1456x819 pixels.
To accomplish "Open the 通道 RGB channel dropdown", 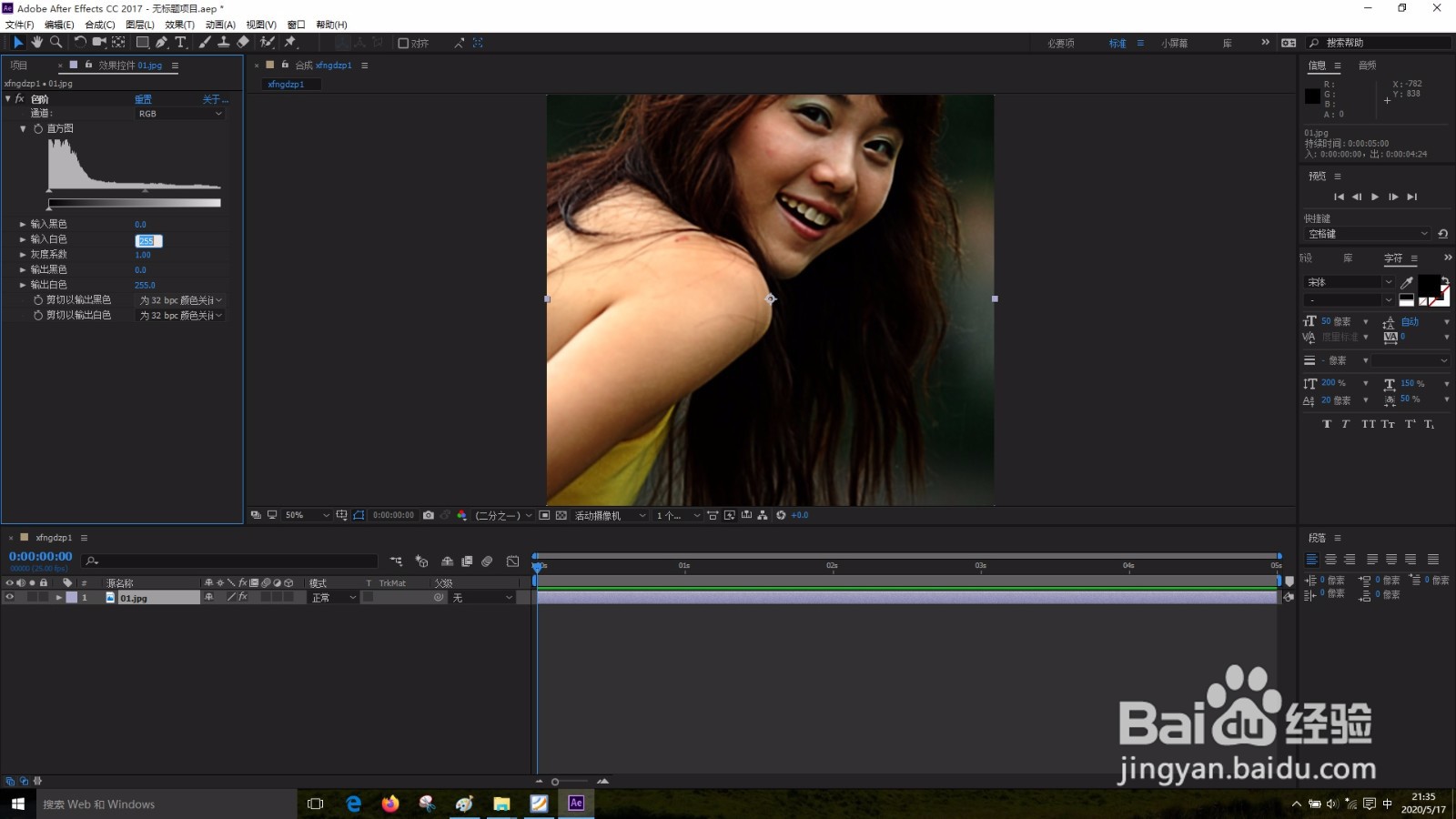I will coord(179,114).
